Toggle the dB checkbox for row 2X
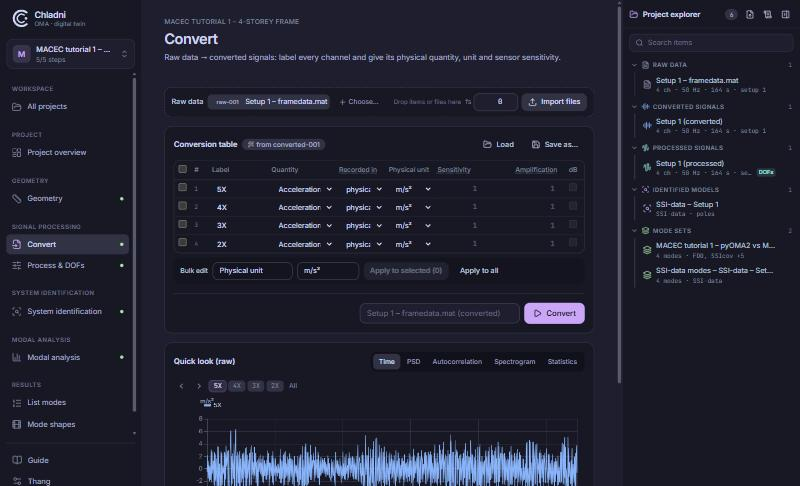The height and width of the screenshot is (486, 800). 573,243
